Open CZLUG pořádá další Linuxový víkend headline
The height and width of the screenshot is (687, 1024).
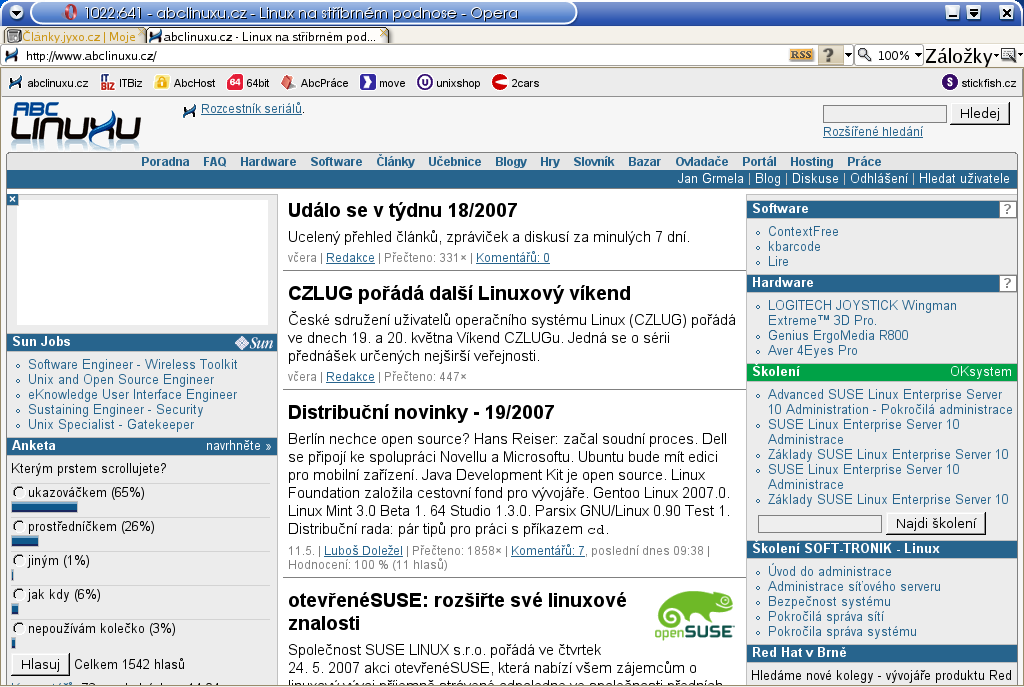tap(459, 293)
